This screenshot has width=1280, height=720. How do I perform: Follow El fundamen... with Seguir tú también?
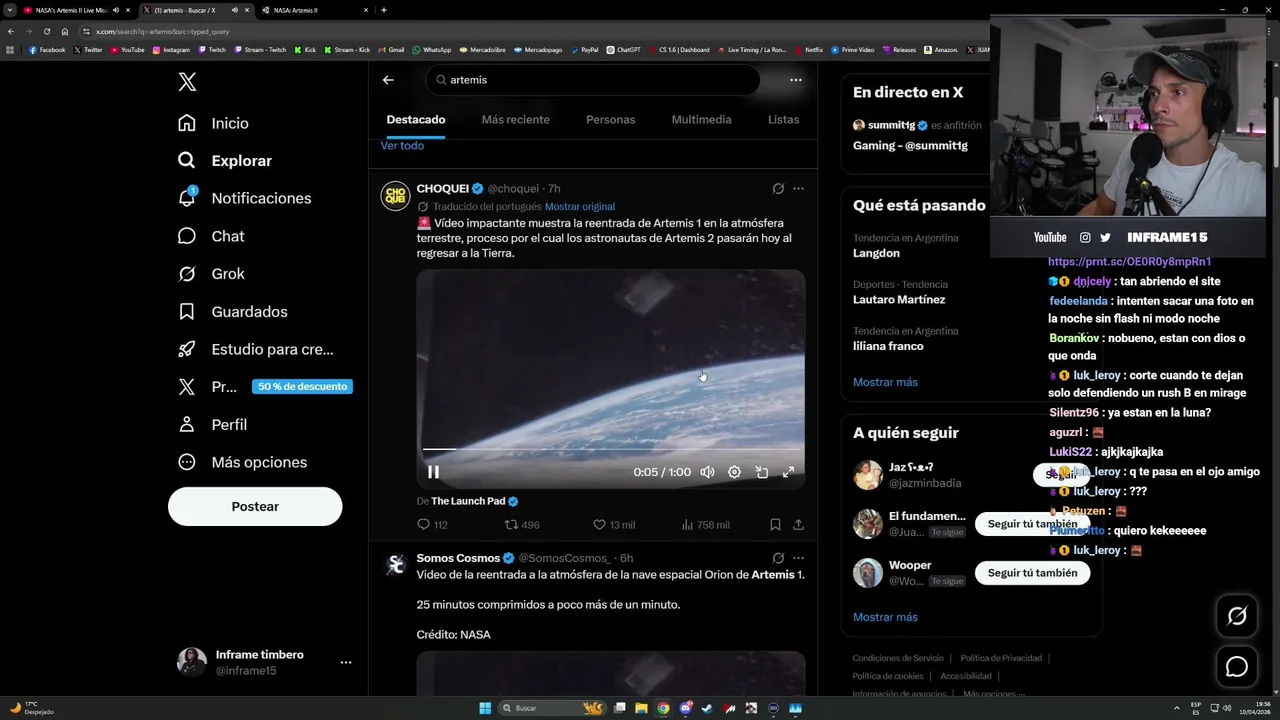[x=1032, y=524]
